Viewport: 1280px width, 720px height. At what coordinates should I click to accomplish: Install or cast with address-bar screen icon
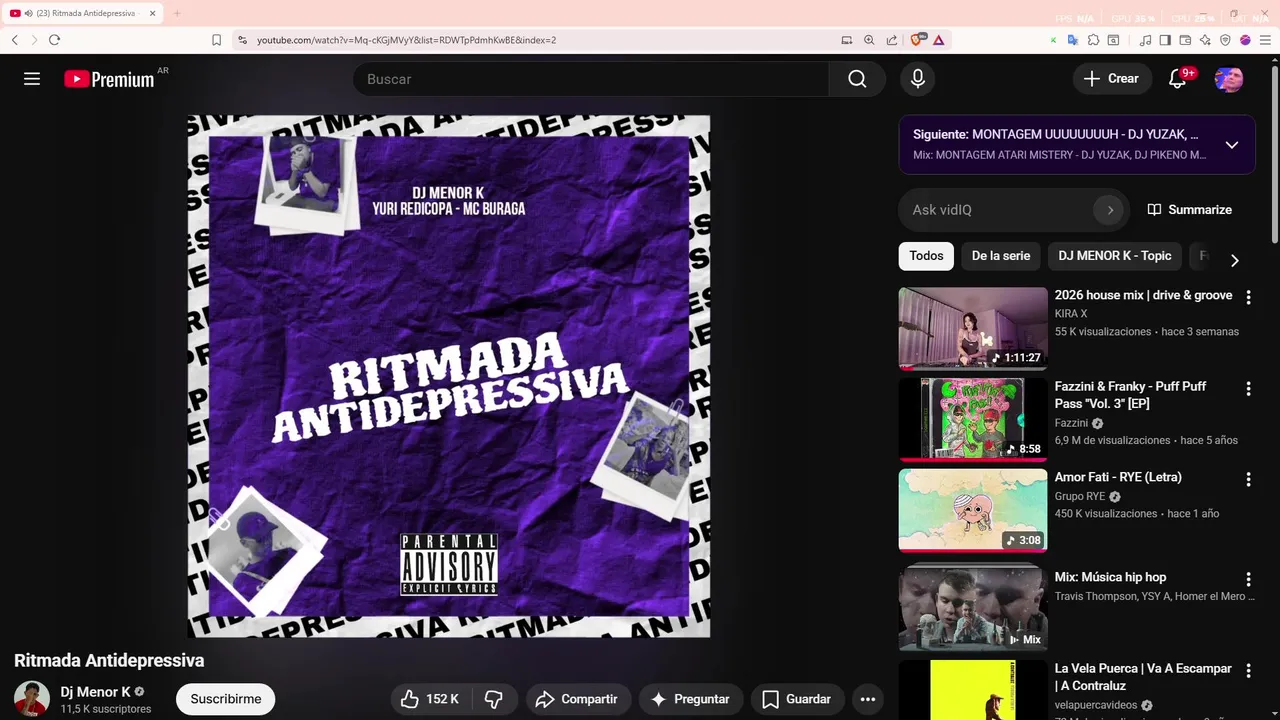click(x=847, y=40)
